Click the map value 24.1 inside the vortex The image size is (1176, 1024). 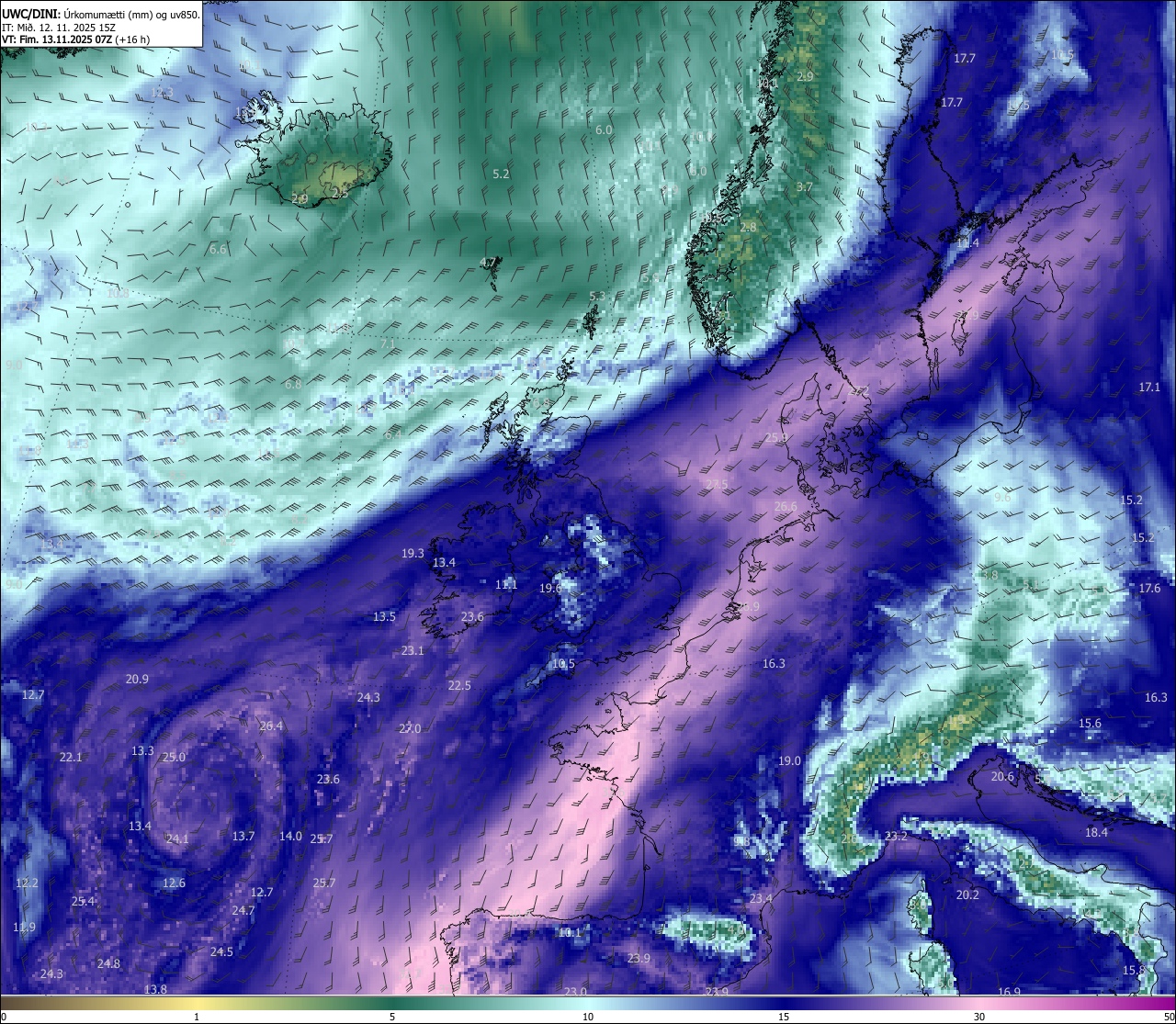pyautogui.click(x=177, y=839)
